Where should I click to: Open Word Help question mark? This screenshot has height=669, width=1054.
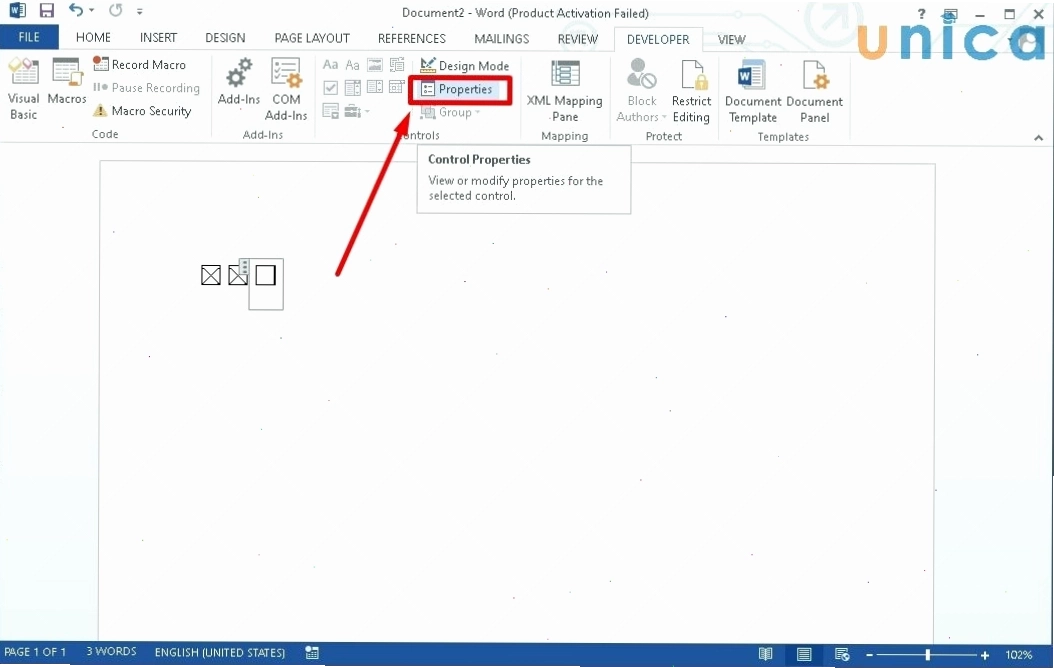click(x=921, y=13)
